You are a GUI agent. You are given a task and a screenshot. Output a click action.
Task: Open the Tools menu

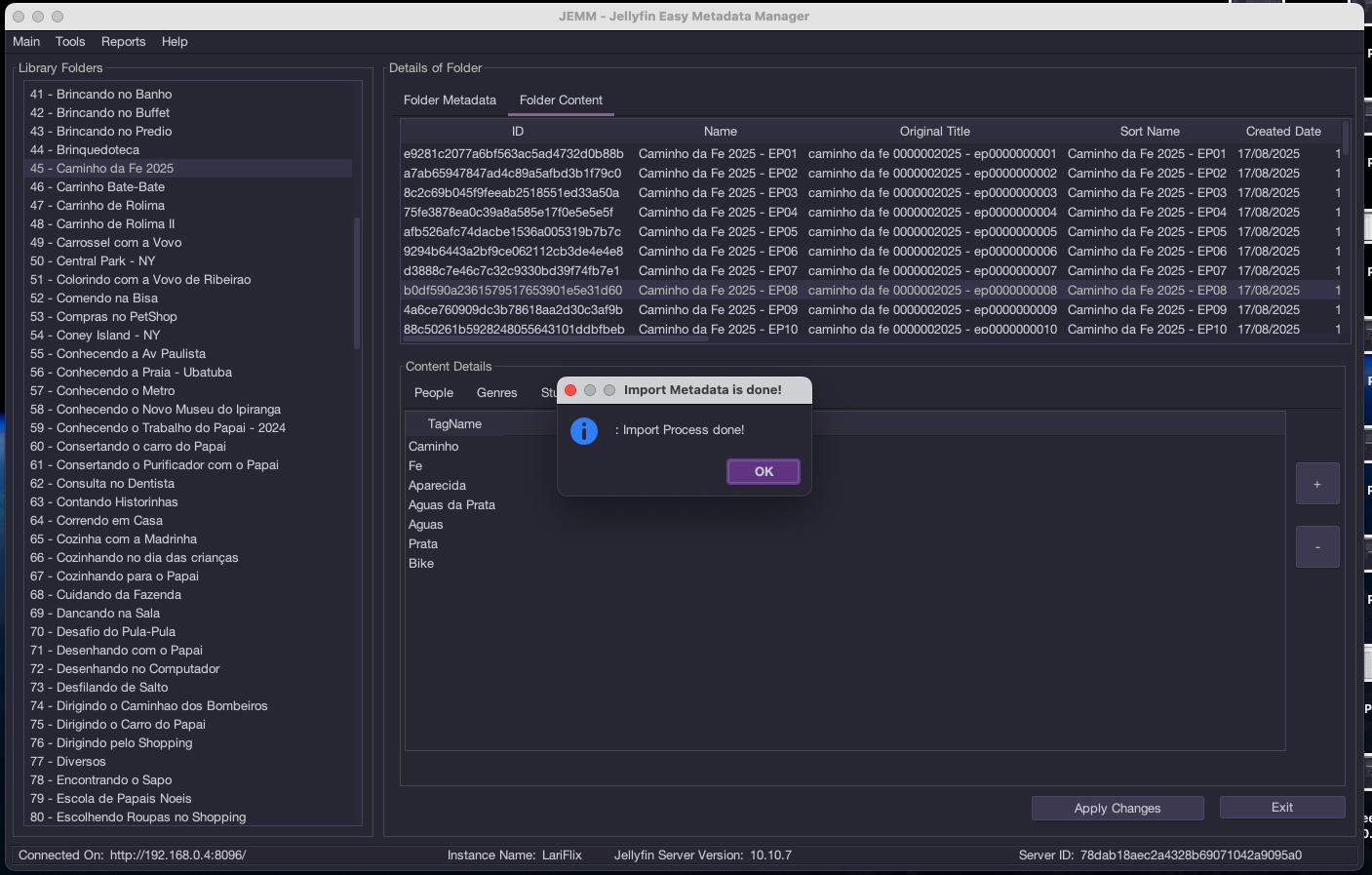pos(70,42)
